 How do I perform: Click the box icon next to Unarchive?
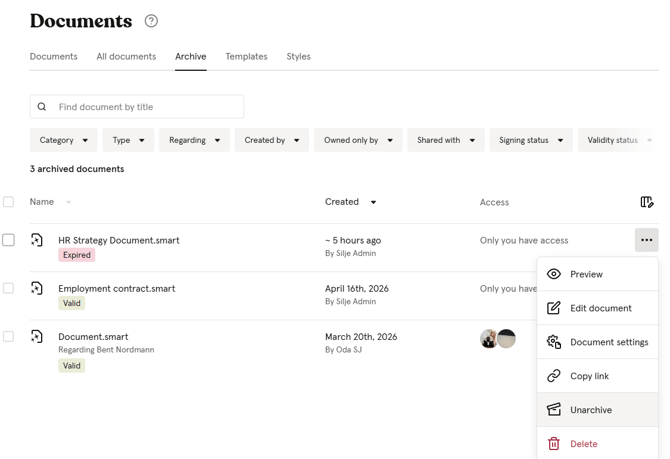click(554, 409)
